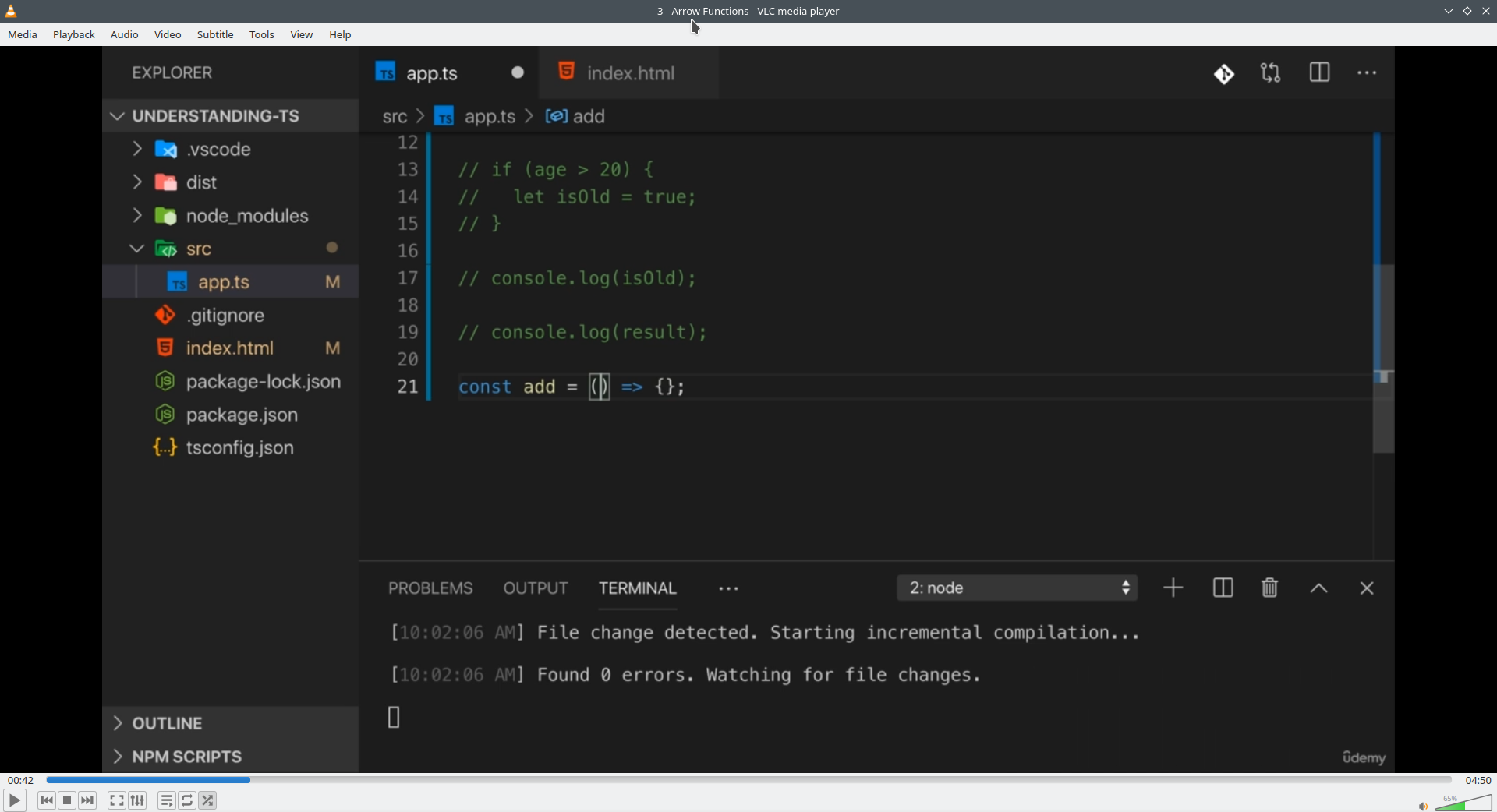Collapse the UNDERSTANDING-TS root folder
Viewport: 1497px width, 812px height.
point(118,116)
